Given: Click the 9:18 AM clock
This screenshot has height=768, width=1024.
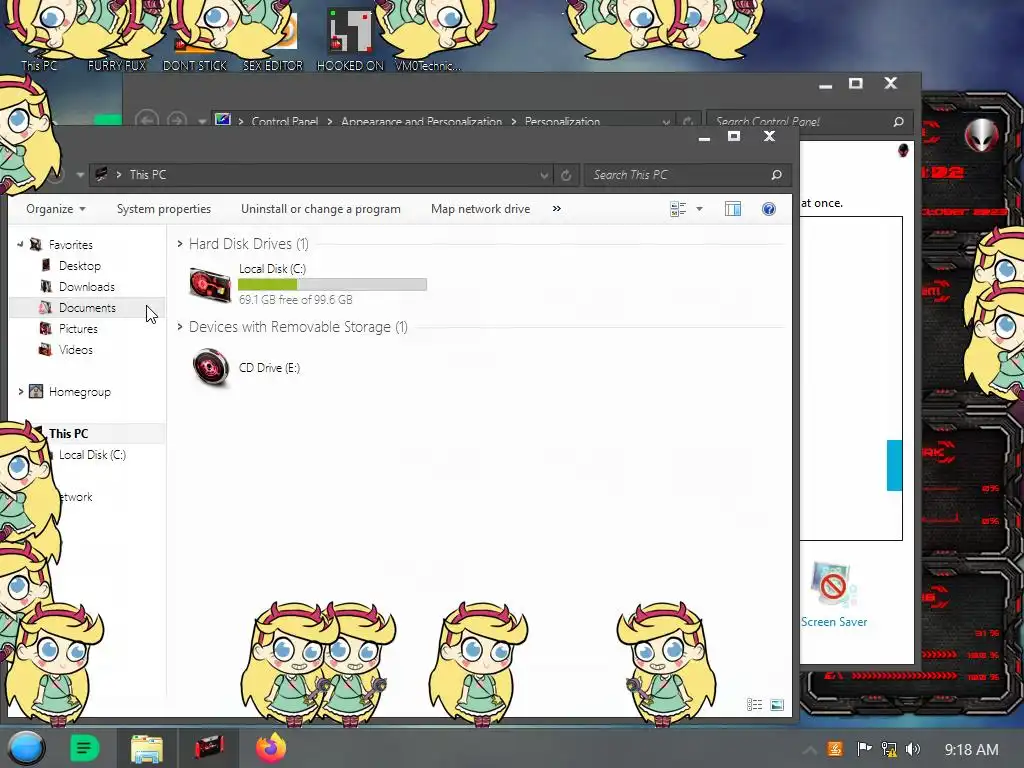Looking at the screenshot, I should tap(971, 750).
